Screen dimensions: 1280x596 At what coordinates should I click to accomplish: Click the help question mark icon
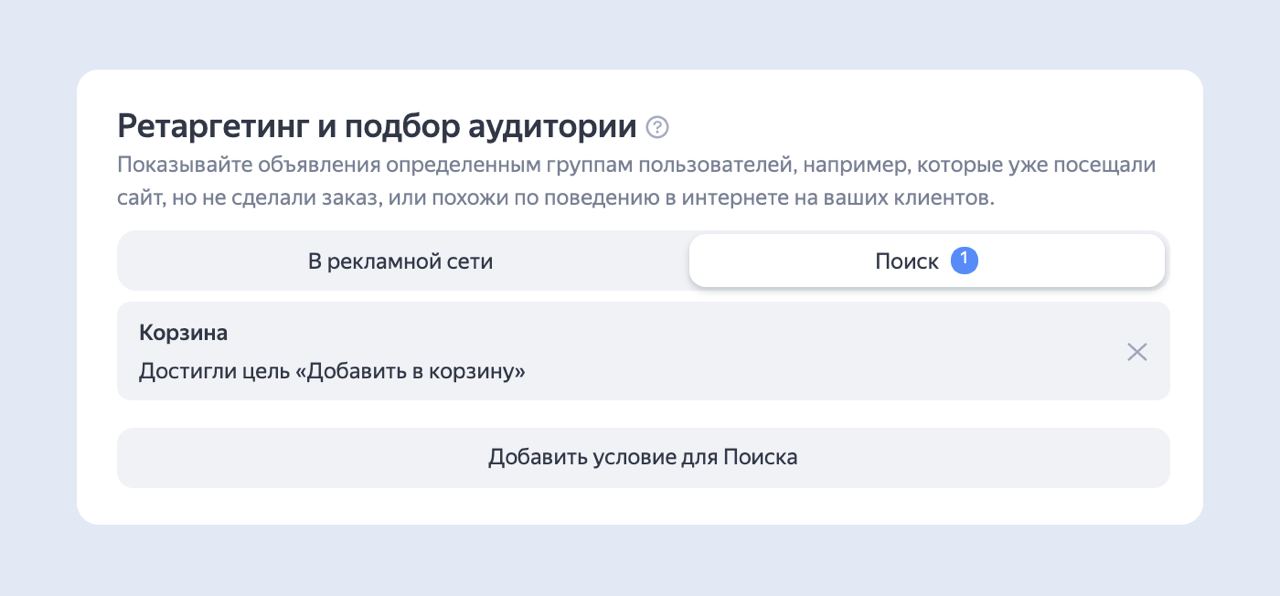click(657, 128)
